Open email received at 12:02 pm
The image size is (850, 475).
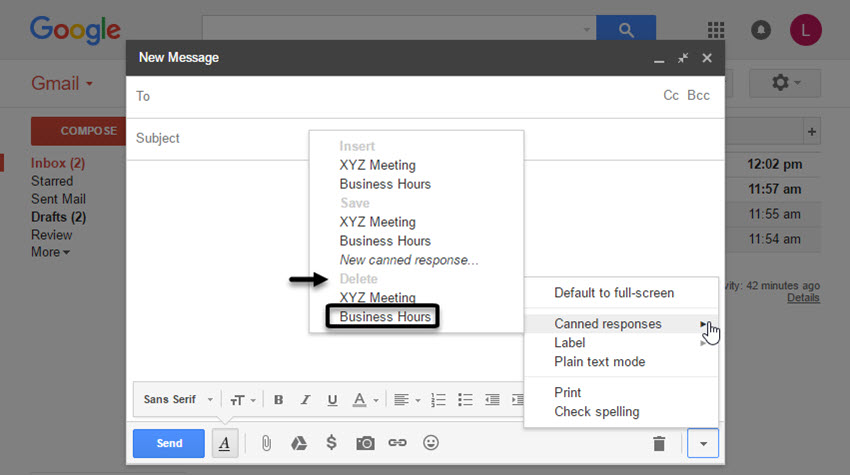[774, 164]
